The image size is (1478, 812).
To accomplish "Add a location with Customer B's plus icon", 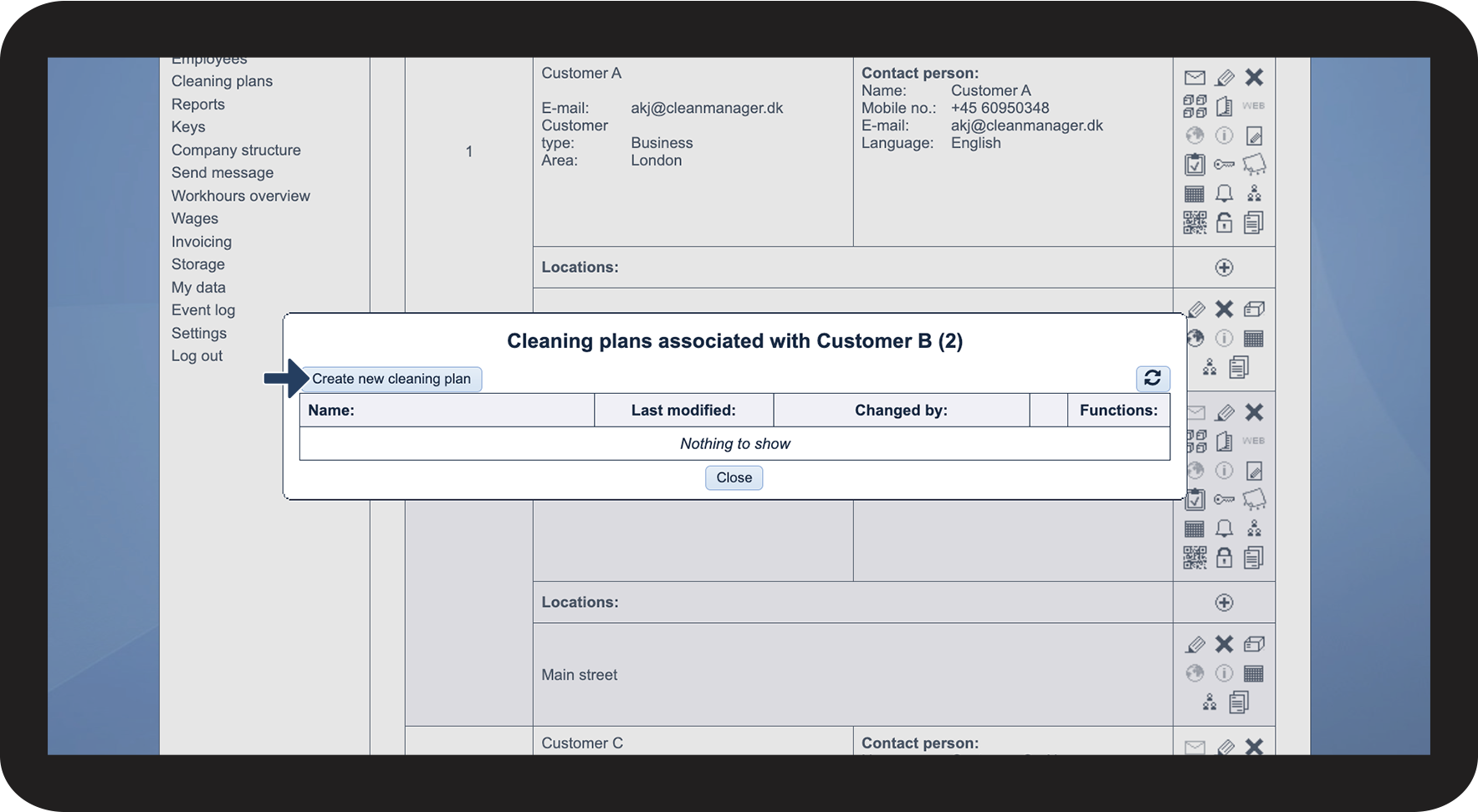I will 1224,603.
